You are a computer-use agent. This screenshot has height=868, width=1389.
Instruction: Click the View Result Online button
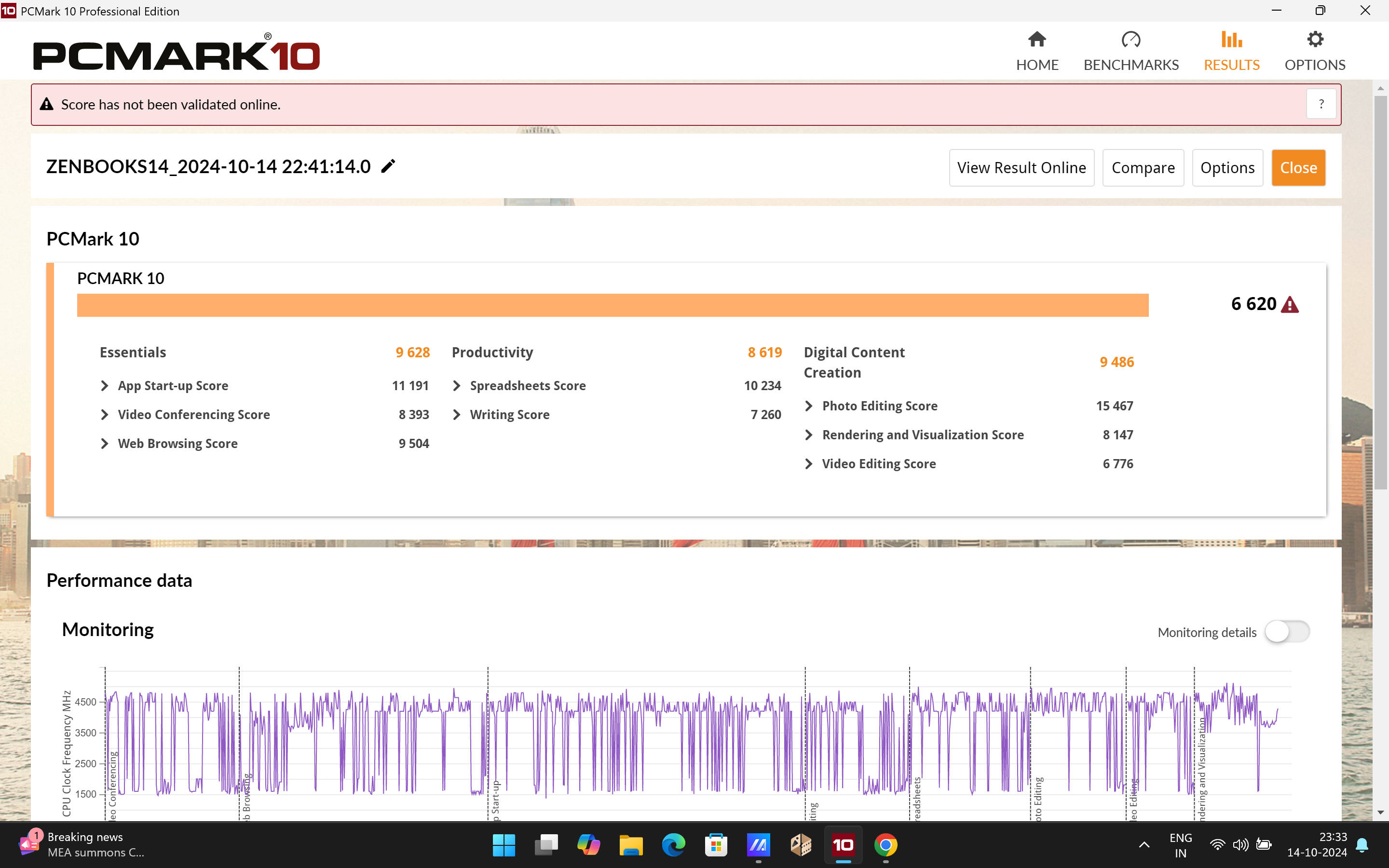click(1021, 168)
